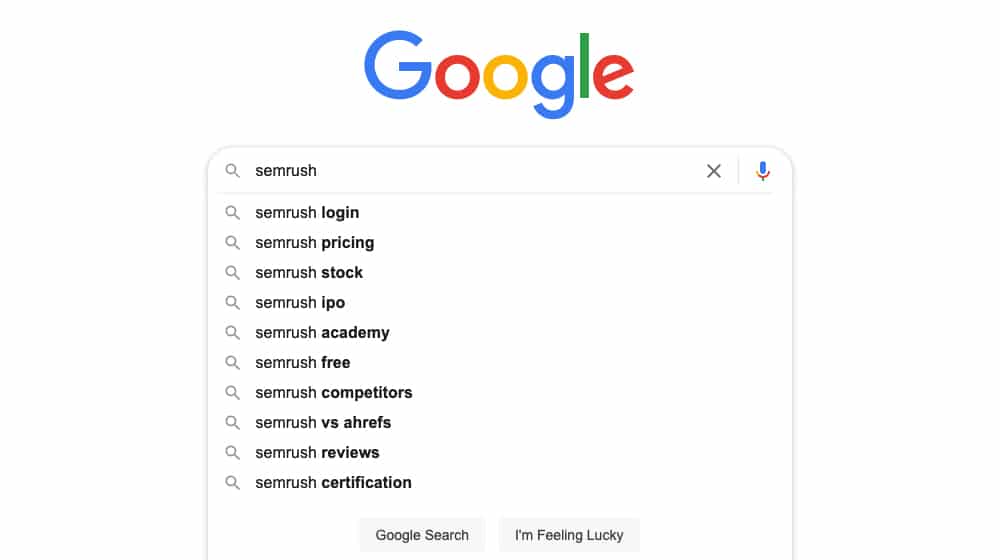
Task: Clear the search box with X icon
Action: coord(714,171)
